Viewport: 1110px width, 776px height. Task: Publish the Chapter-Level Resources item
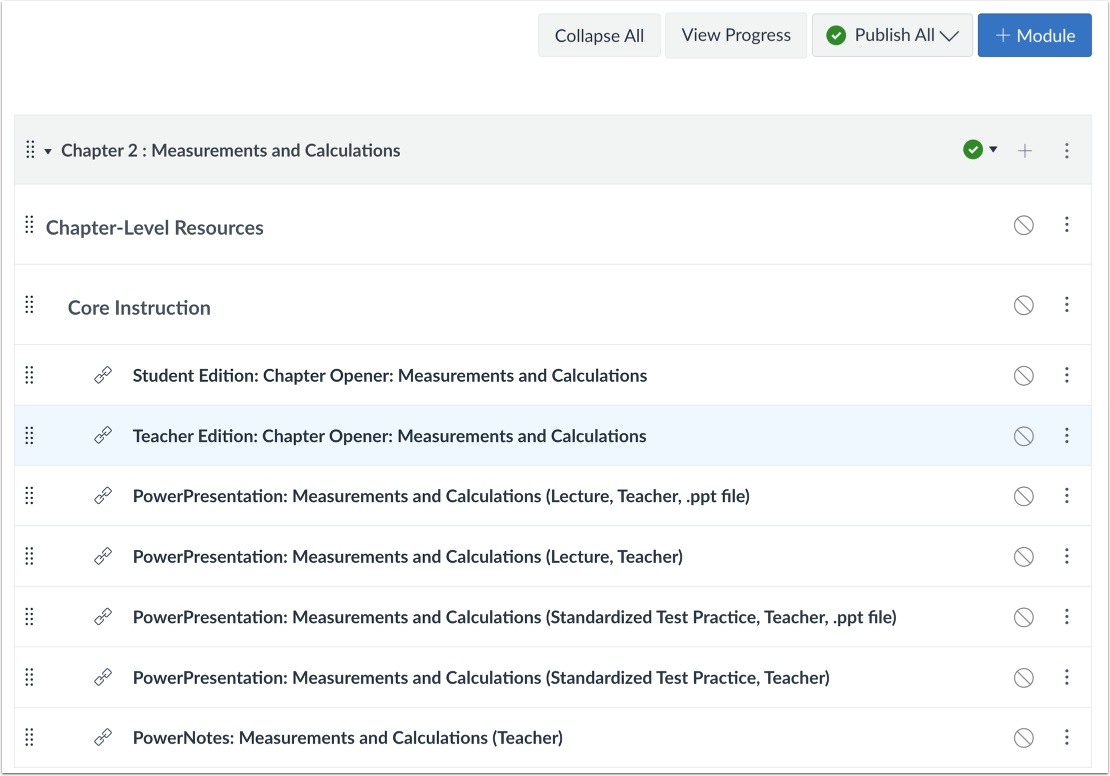[1023, 226]
